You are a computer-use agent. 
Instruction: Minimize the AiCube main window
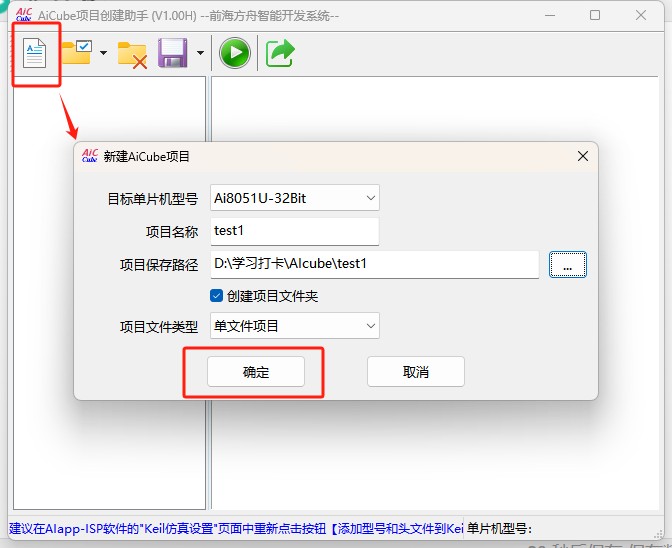(x=550, y=15)
